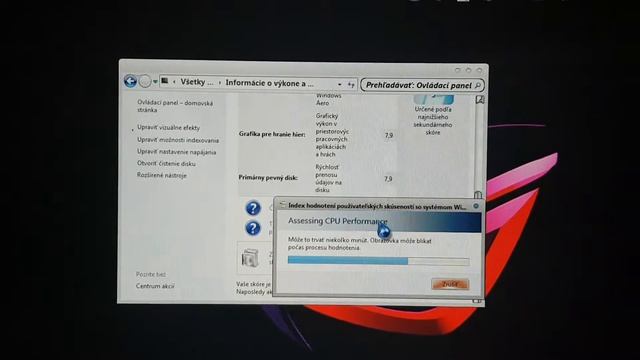Click 'Grafika pre hranie hier:' label

tap(272, 134)
